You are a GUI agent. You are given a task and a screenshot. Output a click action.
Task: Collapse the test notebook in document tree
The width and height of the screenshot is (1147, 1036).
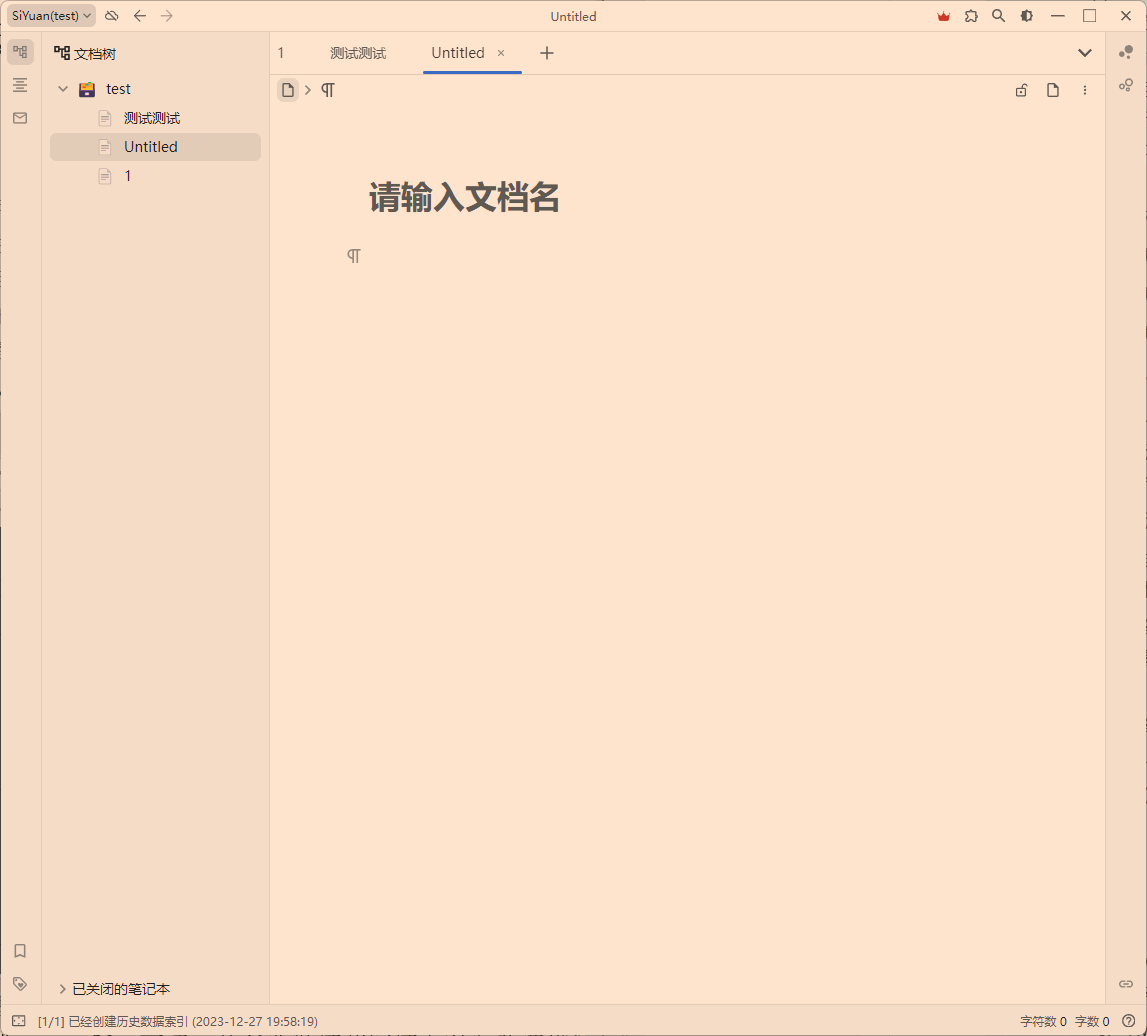click(x=62, y=88)
